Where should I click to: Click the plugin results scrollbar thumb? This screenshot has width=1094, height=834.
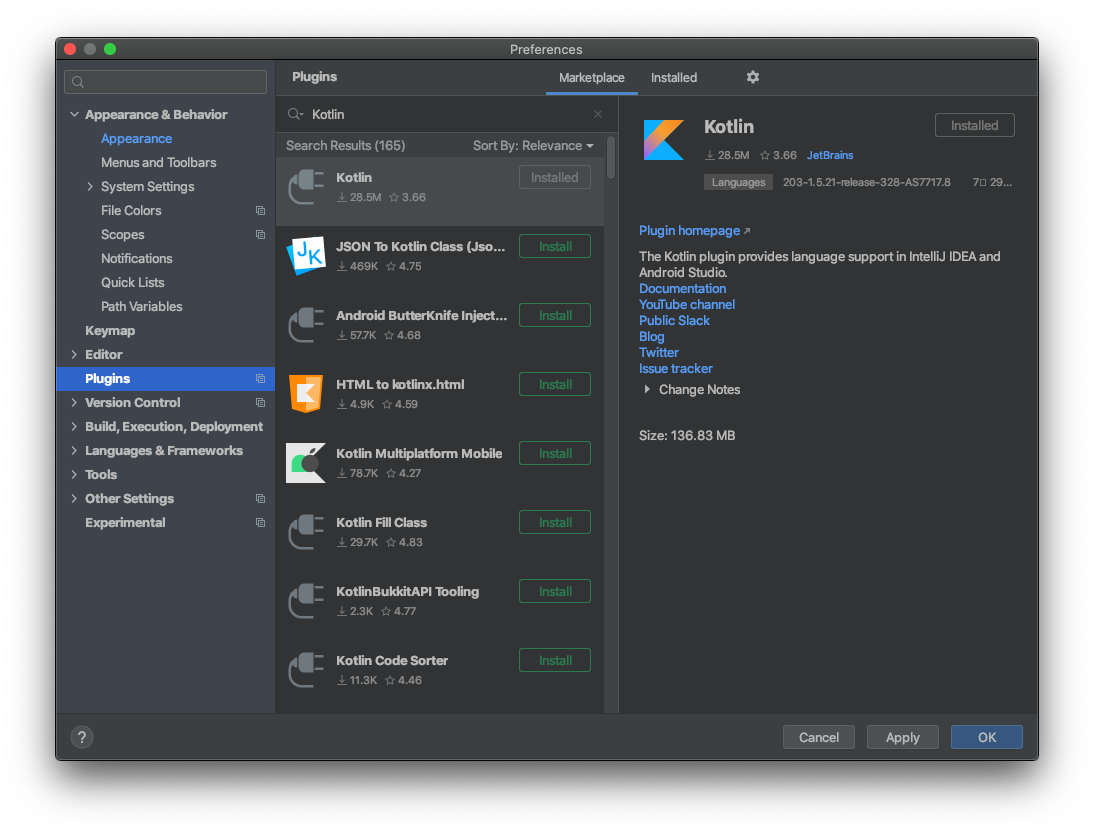click(x=611, y=158)
